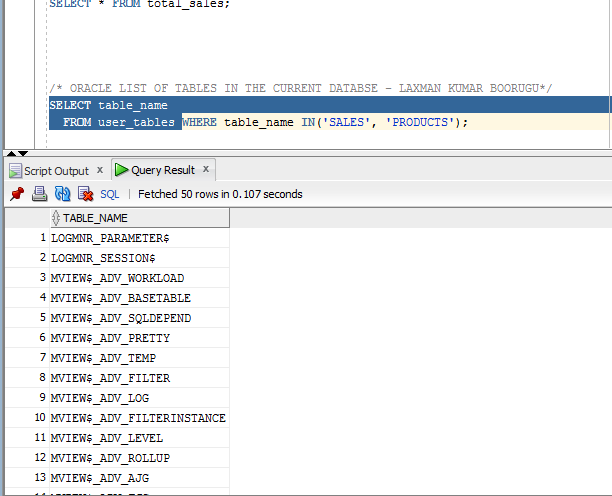Pin the query result tab
612x496 pixels.
(x=17, y=194)
